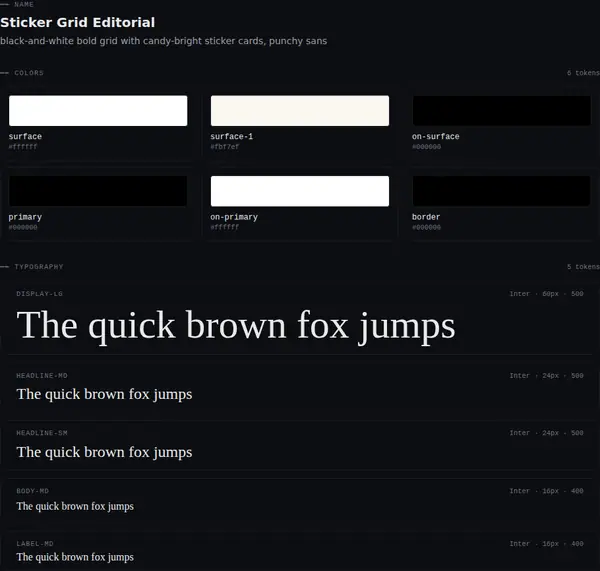Screen dimensions: 600x571
Task: Click the 'border' token name
Action: coord(426,217)
